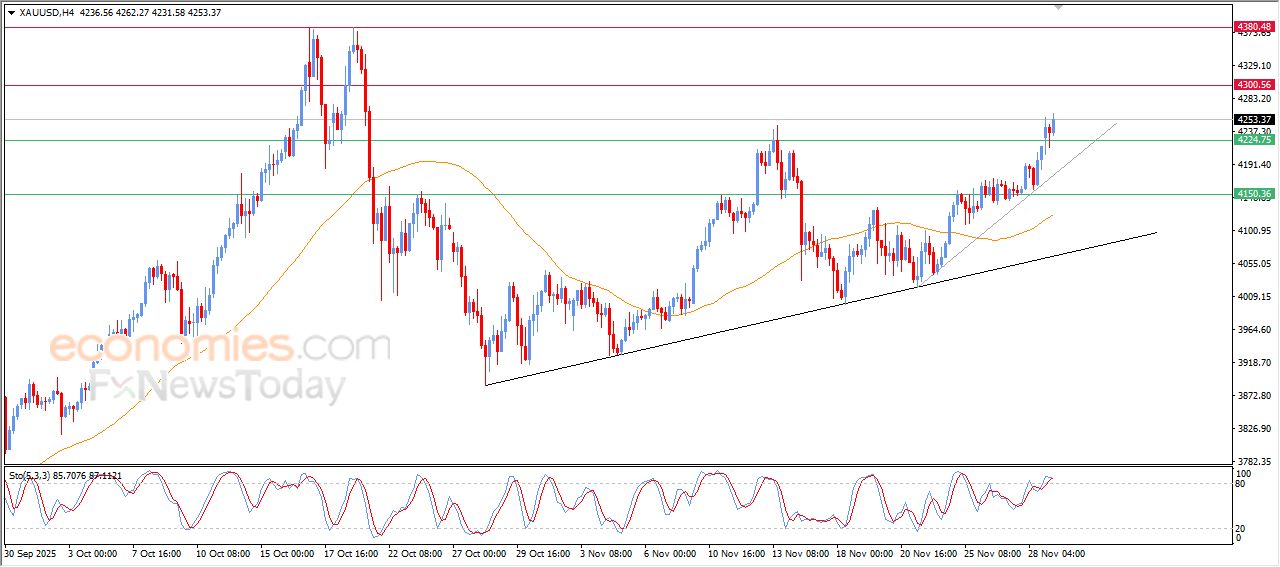Click the gray chart shift triangle marker
The image size is (1280, 567).
click(1059, 8)
